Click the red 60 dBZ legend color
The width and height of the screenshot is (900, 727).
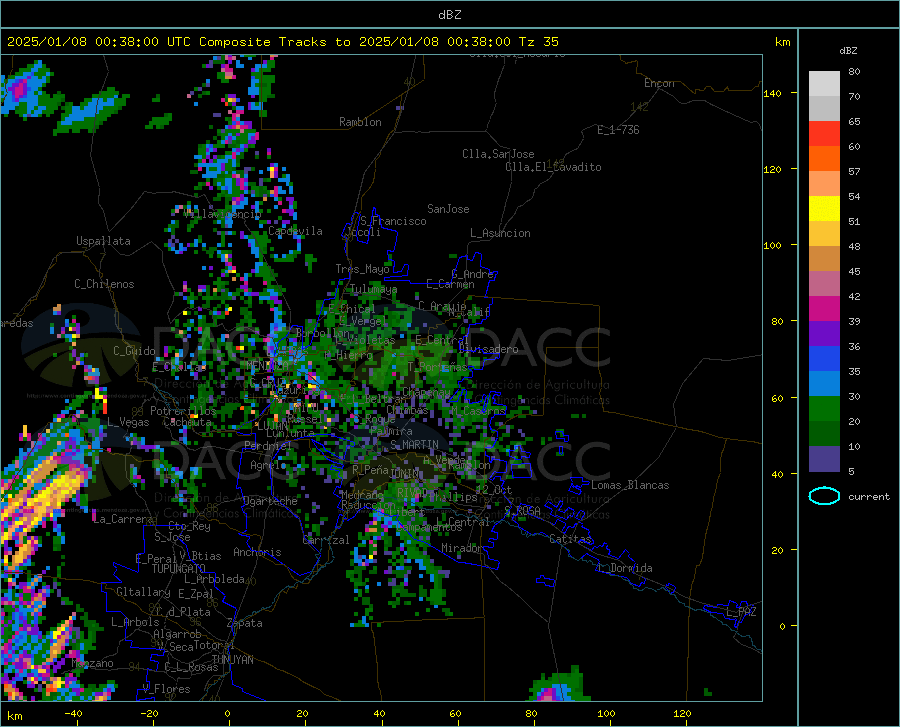tap(824, 134)
